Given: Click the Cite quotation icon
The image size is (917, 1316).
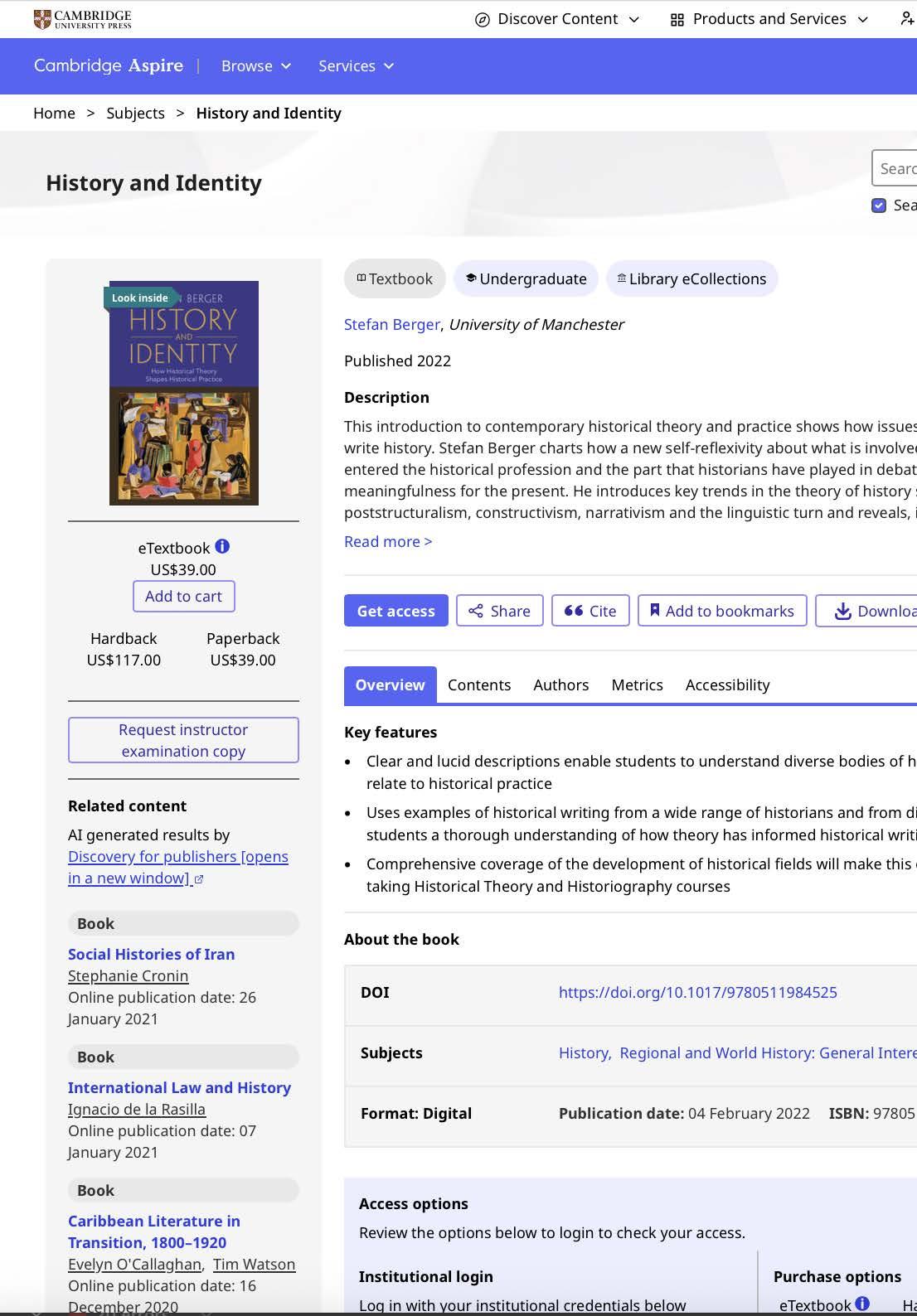Looking at the screenshot, I should coord(574,611).
